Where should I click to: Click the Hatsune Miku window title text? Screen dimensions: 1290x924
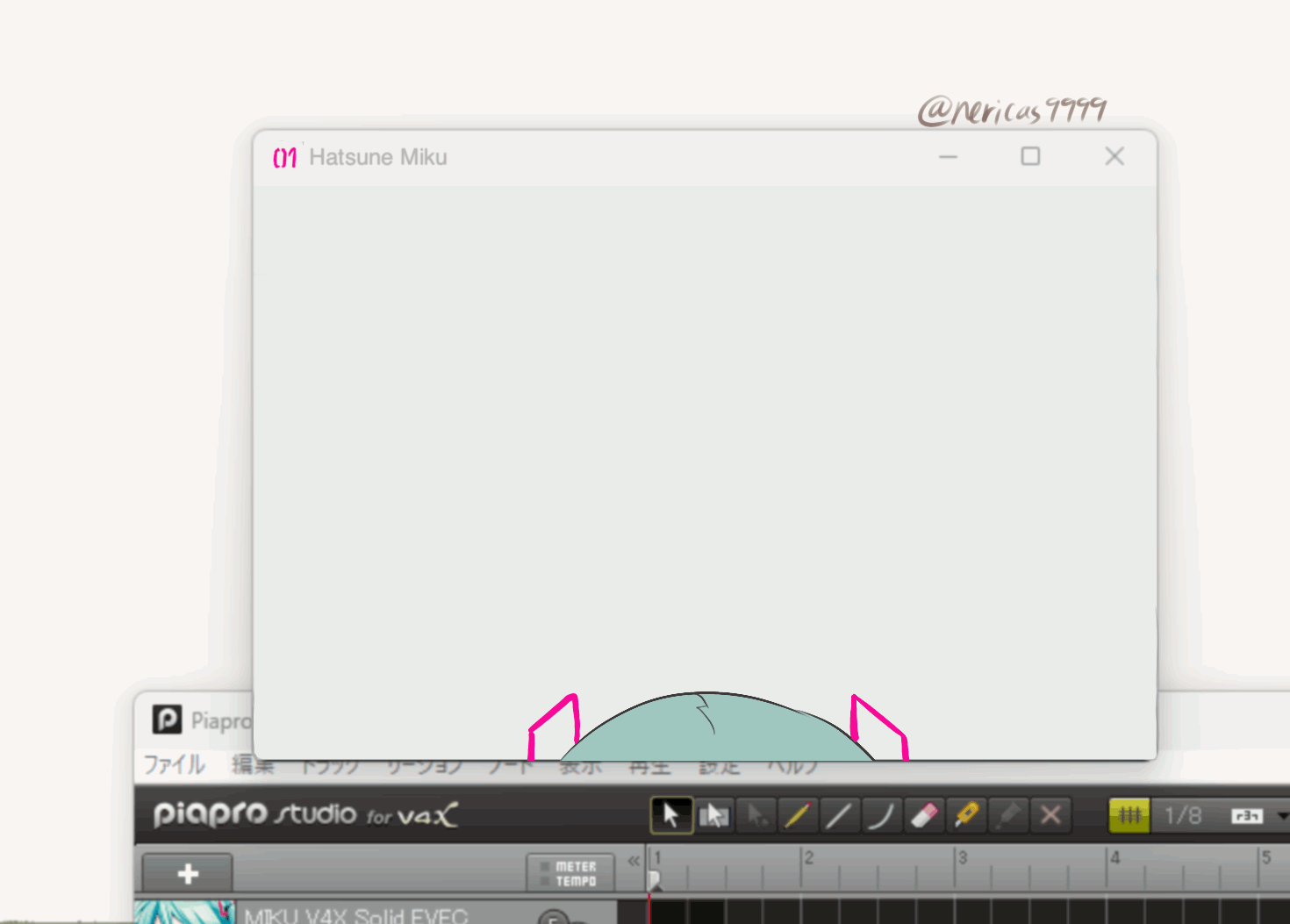pos(378,157)
